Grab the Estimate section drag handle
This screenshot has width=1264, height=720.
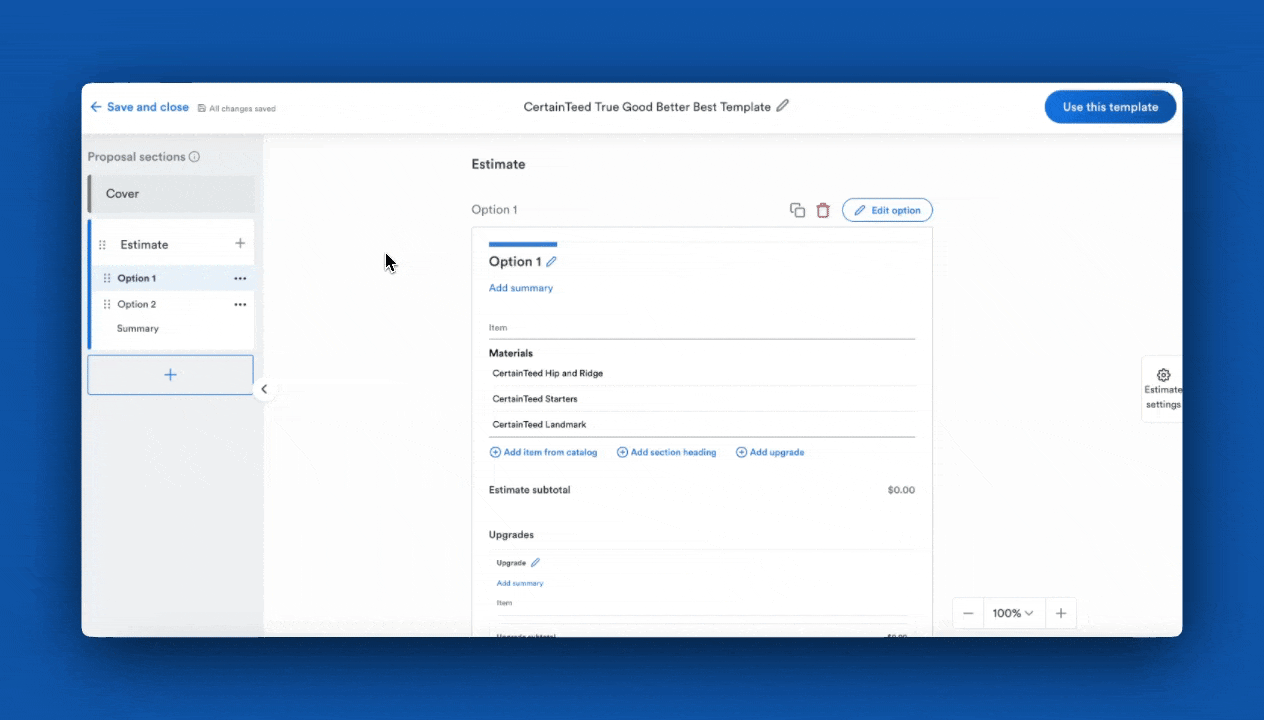pos(102,245)
